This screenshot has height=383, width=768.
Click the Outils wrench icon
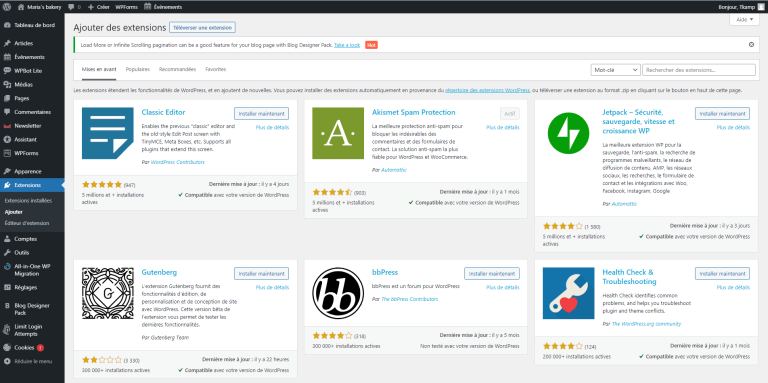pos(7,253)
